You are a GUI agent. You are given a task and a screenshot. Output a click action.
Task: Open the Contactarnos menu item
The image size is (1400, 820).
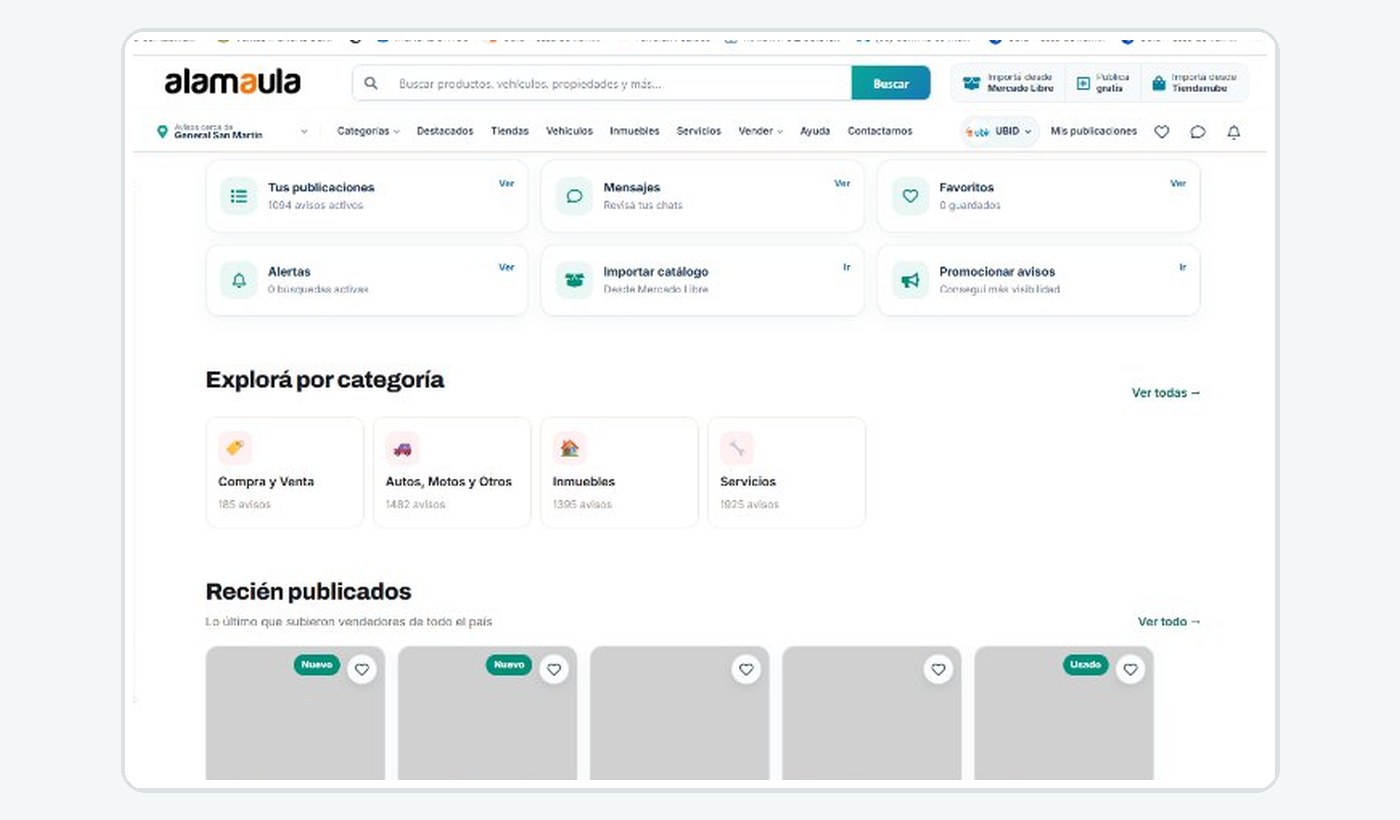point(880,131)
